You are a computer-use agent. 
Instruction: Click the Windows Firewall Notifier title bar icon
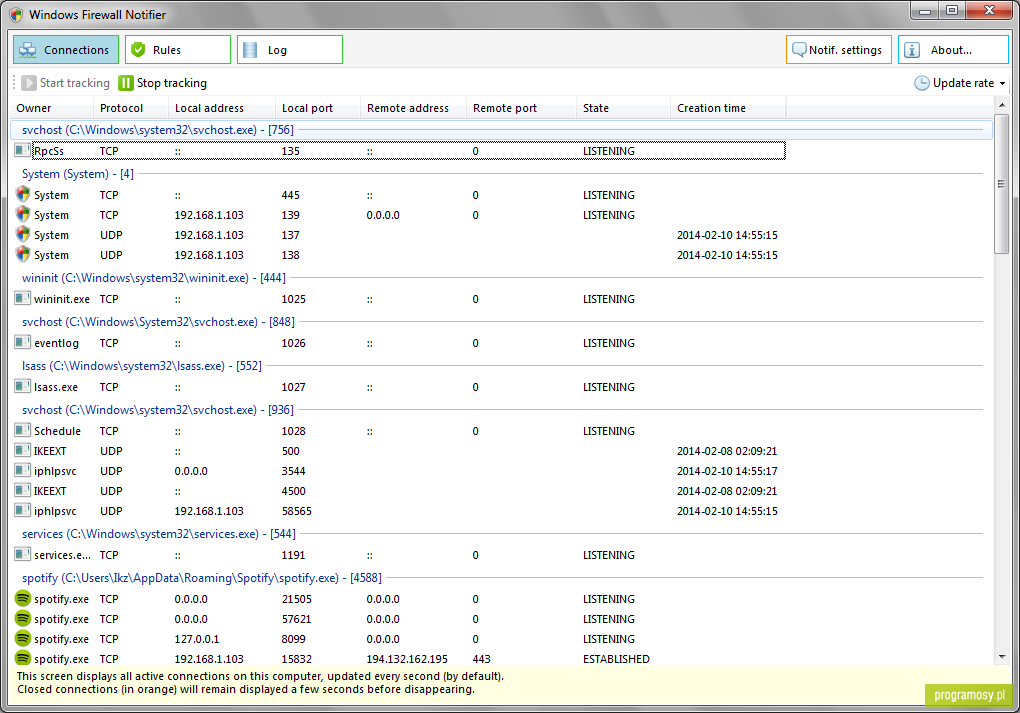tap(17, 14)
